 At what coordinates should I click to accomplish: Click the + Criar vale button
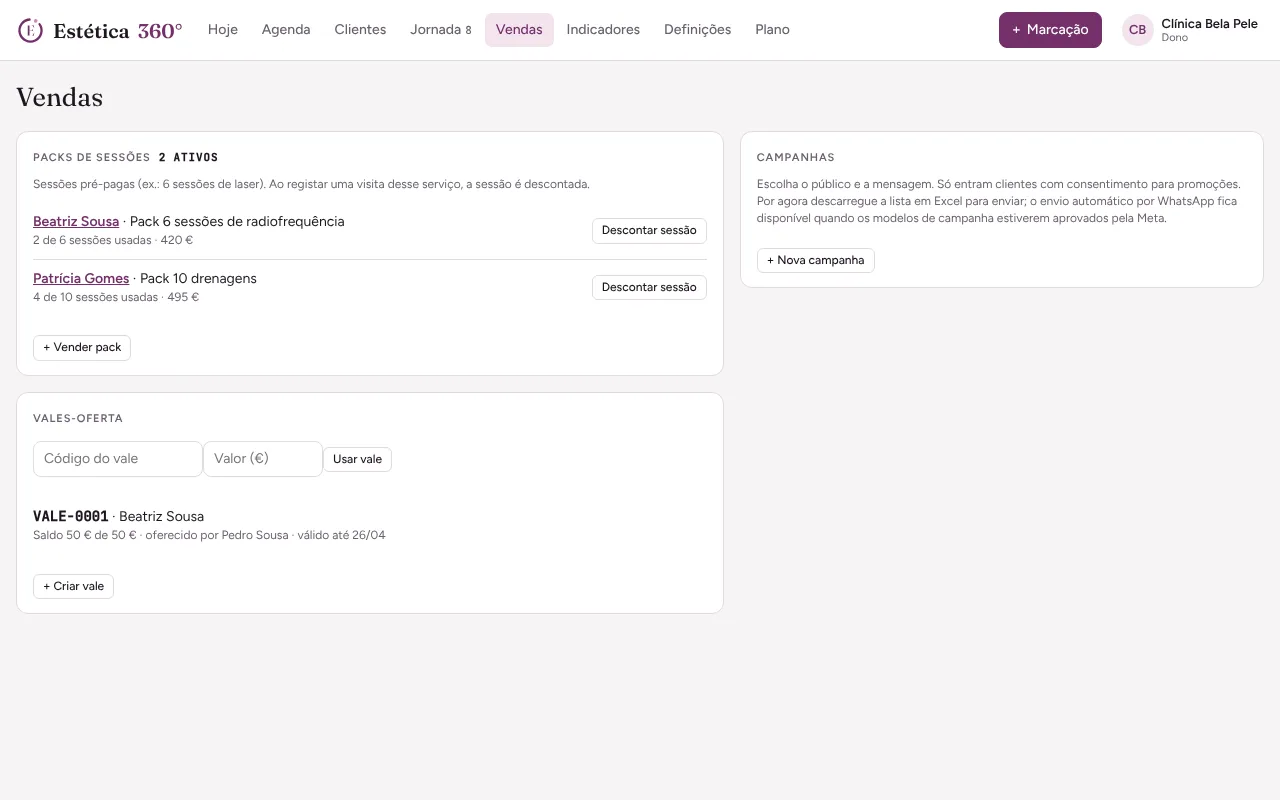point(73,586)
